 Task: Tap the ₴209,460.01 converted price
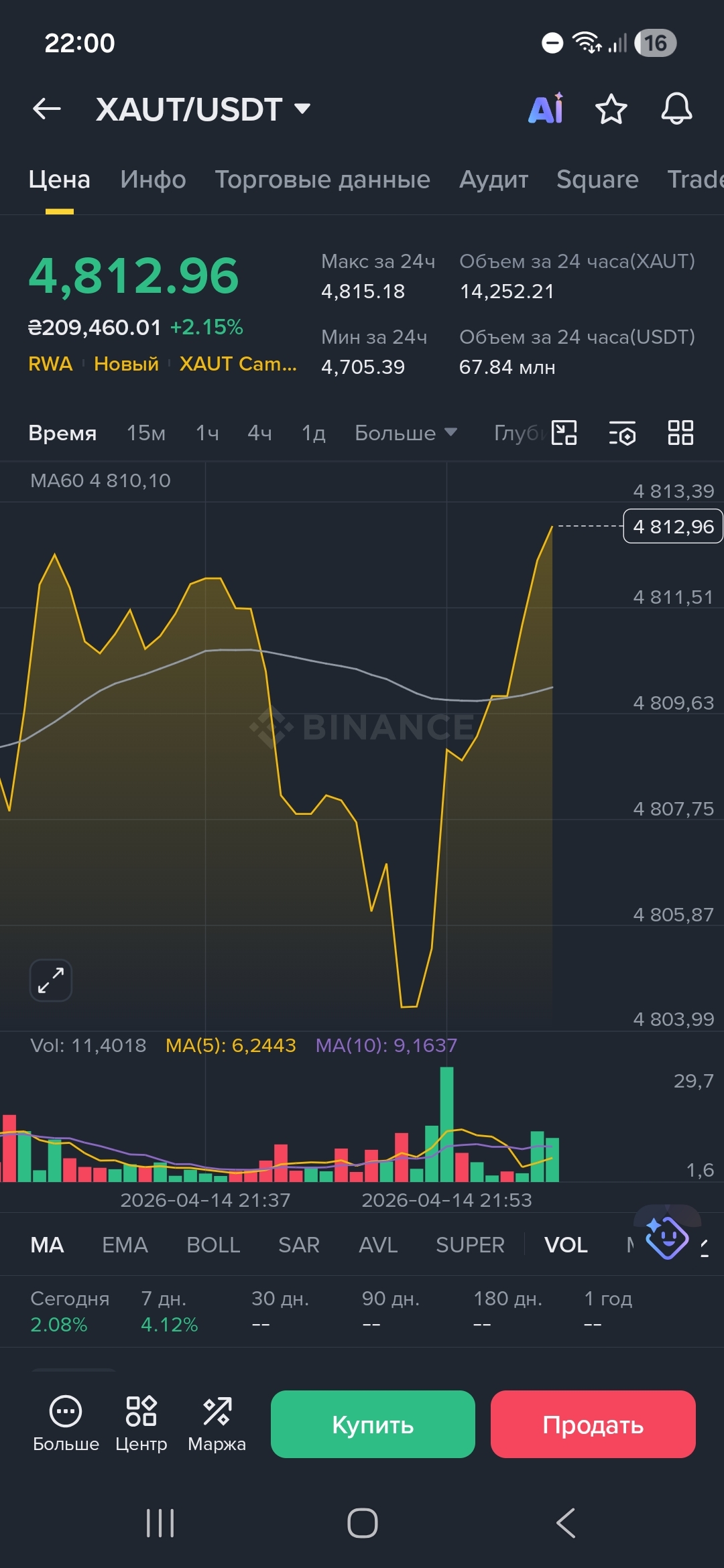[95, 327]
